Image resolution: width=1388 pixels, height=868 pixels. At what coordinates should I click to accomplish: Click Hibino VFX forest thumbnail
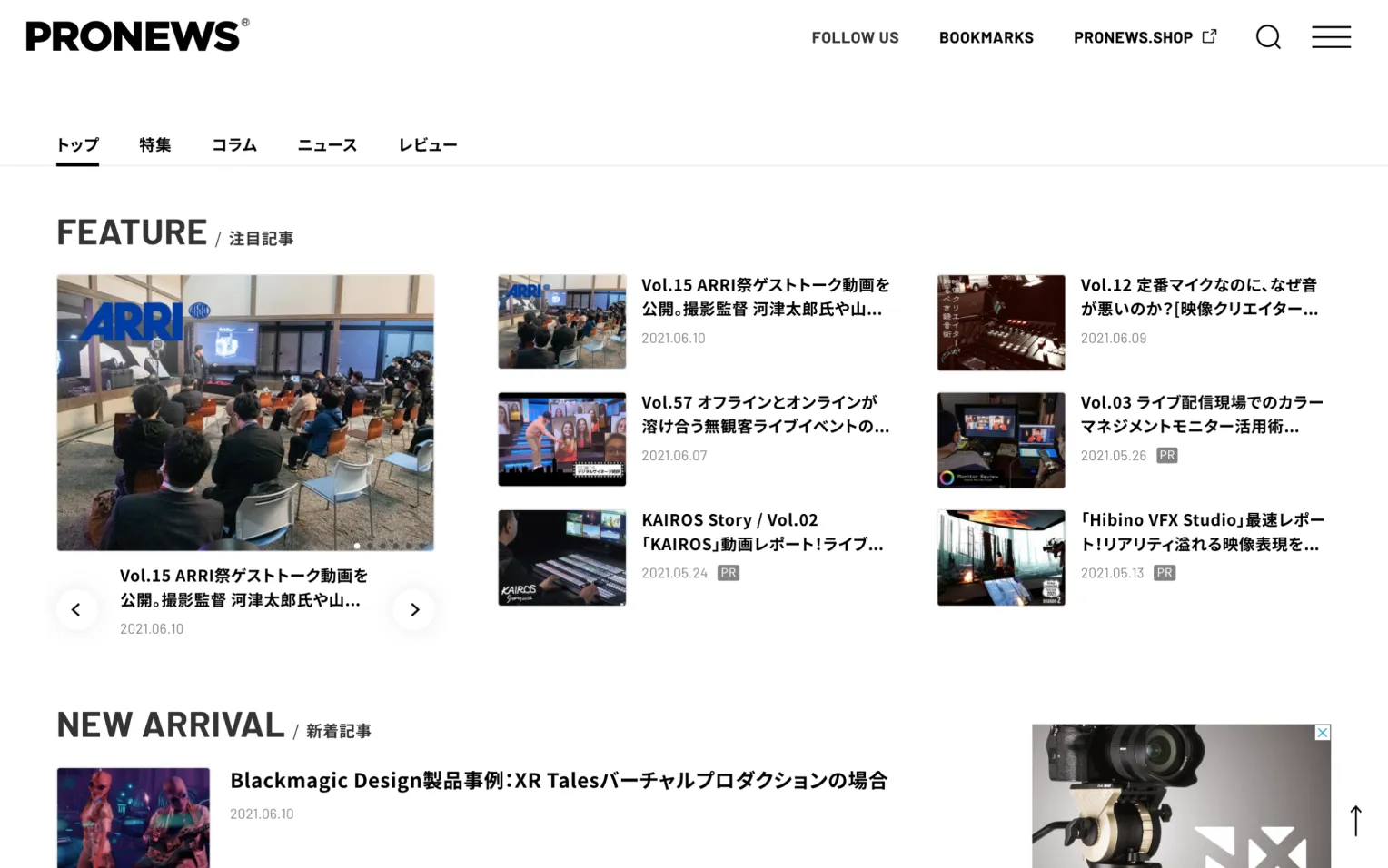pyautogui.click(x=1001, y=557)
